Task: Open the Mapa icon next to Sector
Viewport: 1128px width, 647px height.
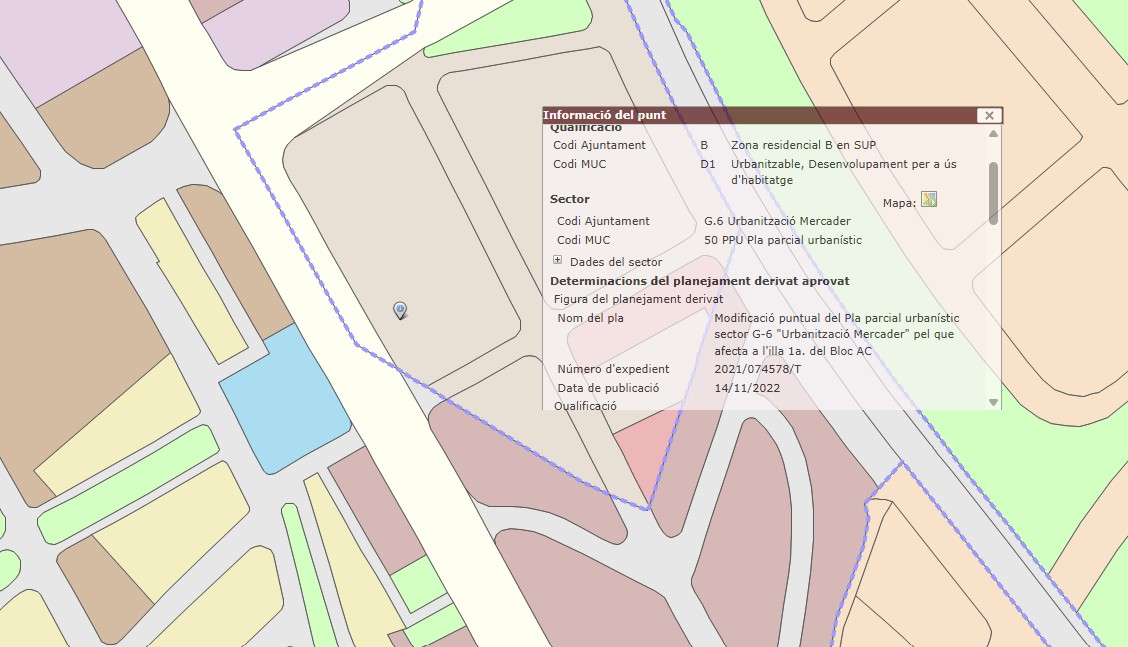Action: 929,200
